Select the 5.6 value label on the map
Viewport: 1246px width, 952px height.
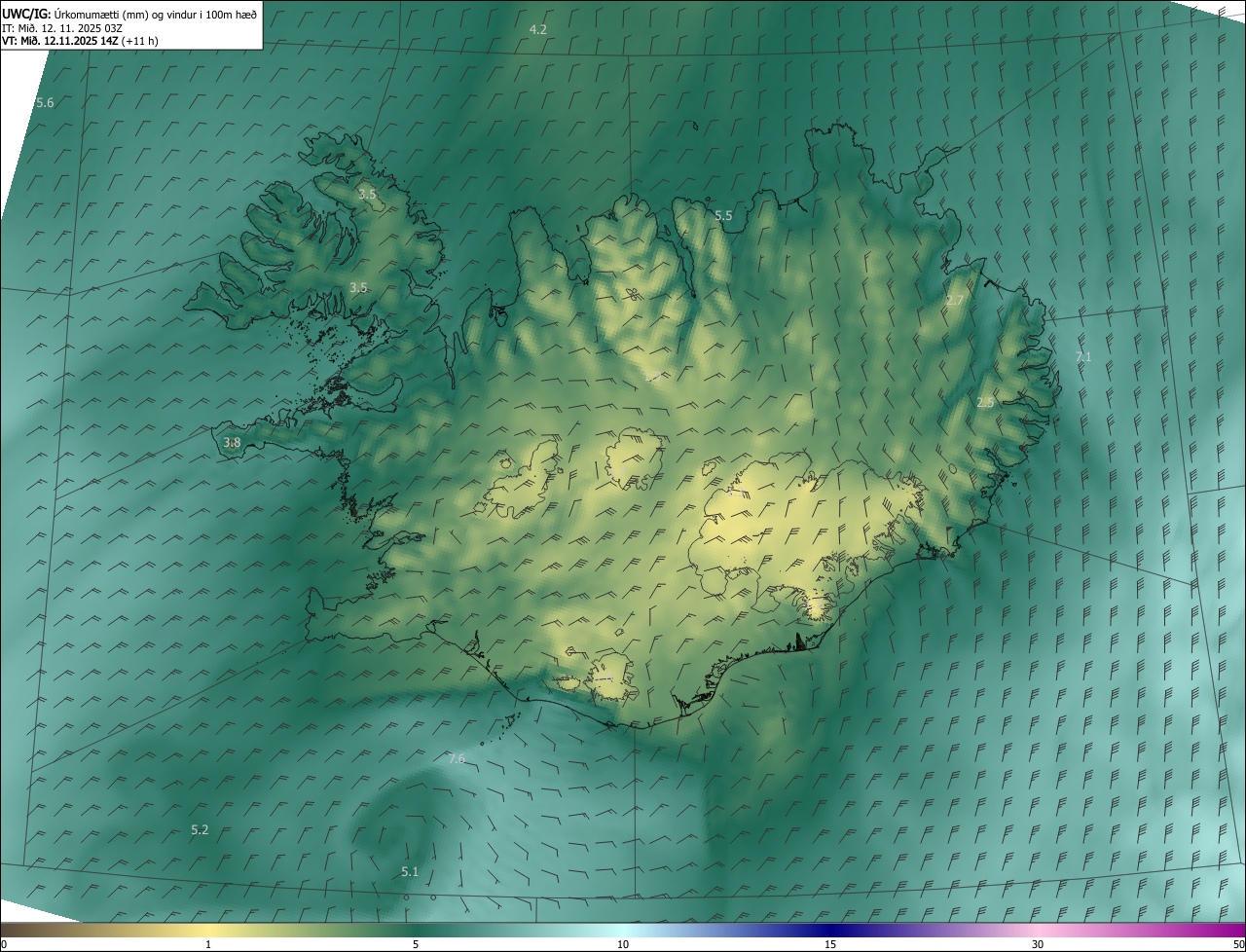45,102
